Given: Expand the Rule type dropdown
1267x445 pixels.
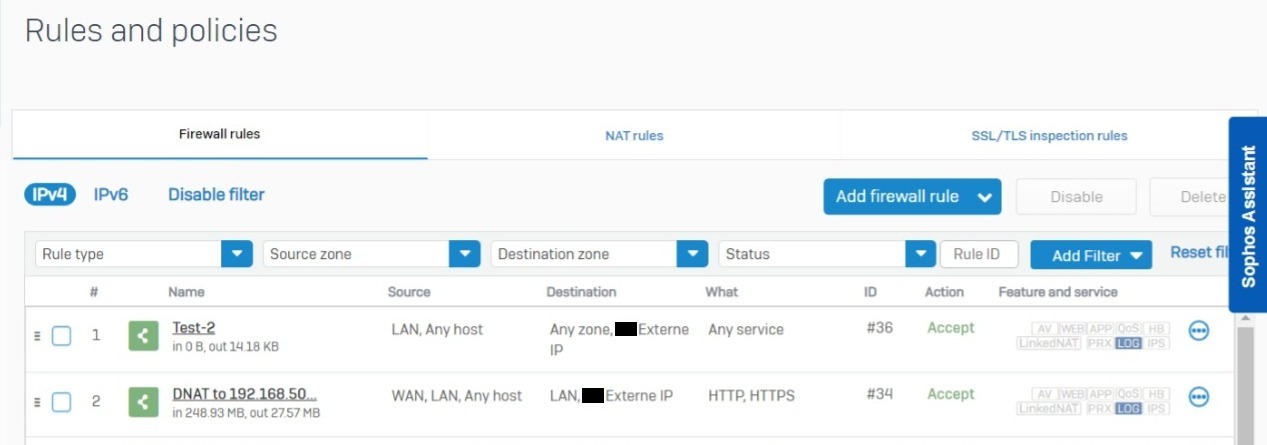Looking at the screenshot, I should coord(236,254).
